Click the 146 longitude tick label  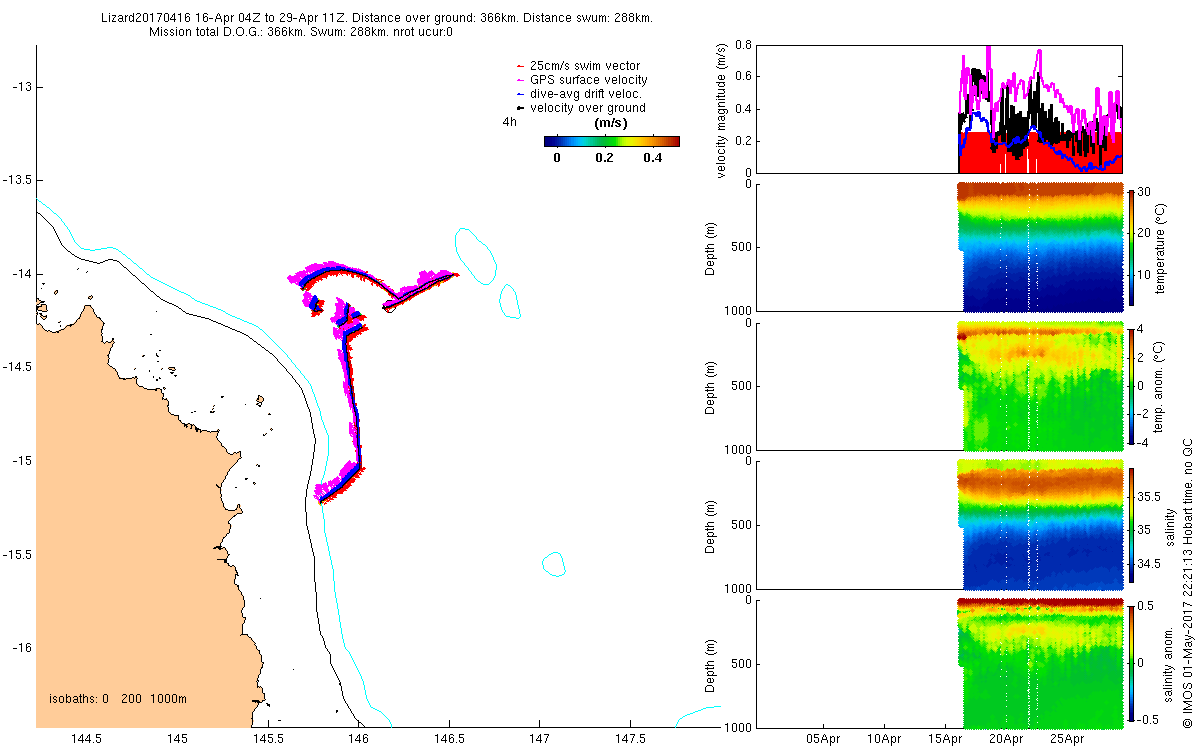[358, 739]
